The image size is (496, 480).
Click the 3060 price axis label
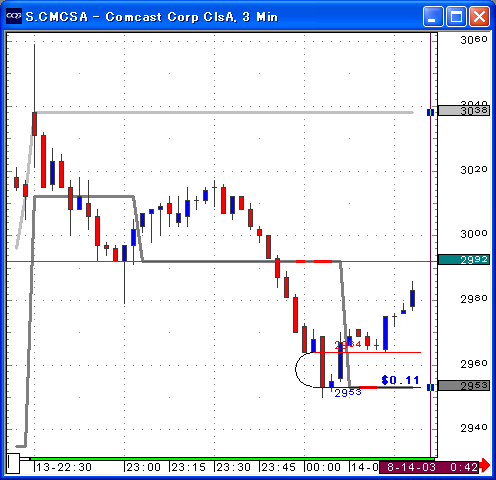pos(474,40)
